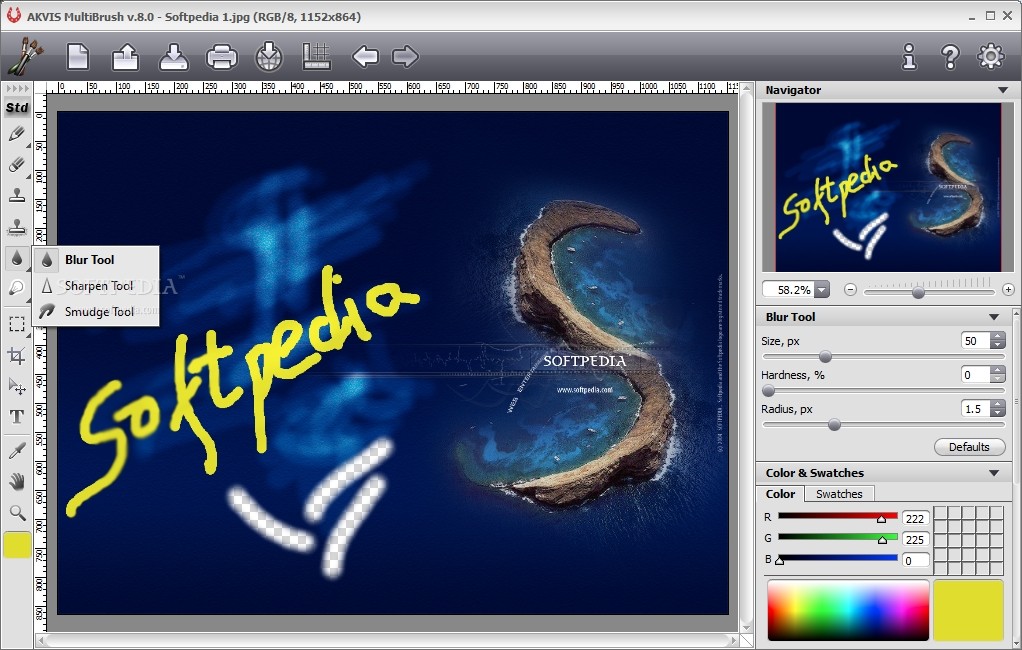Collapse the Navigator panel

click(1002, 90)
